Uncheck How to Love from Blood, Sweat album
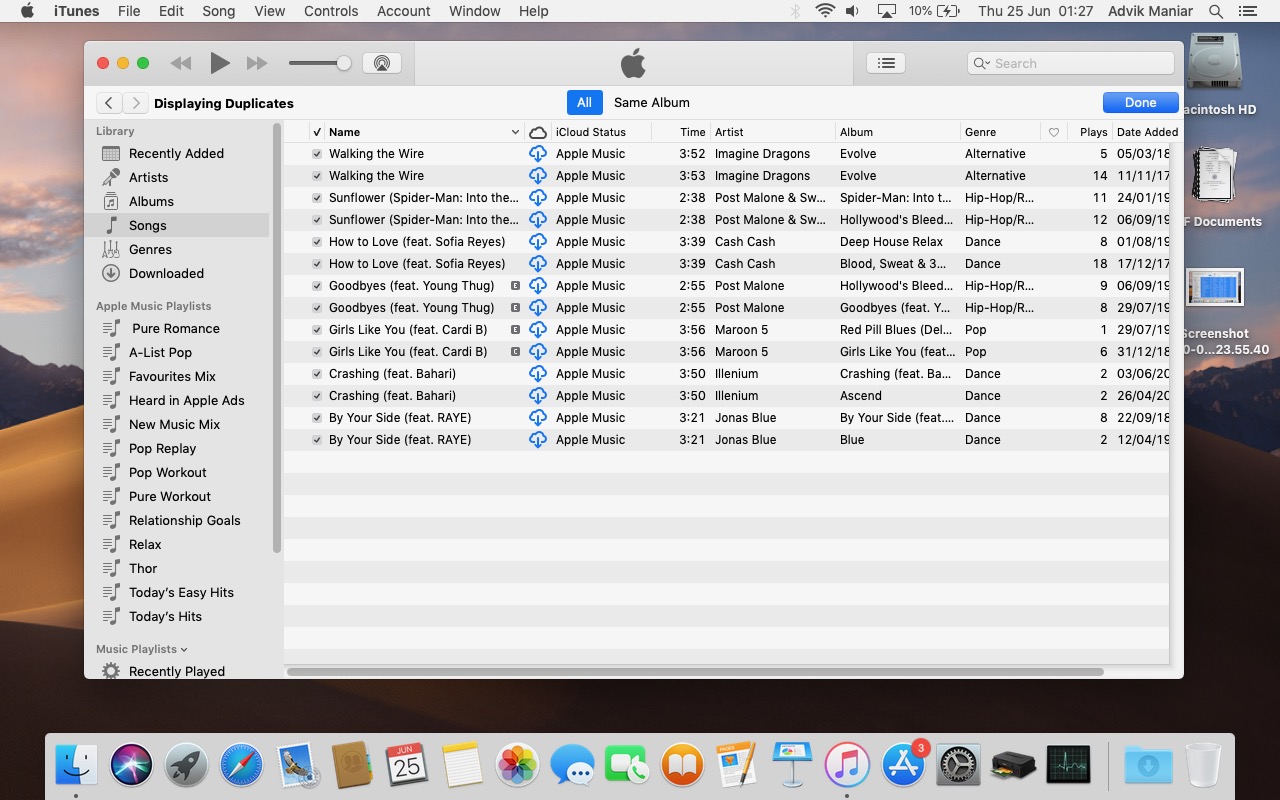This screenshot has width=1280, height=800. [x=317, y=264]
